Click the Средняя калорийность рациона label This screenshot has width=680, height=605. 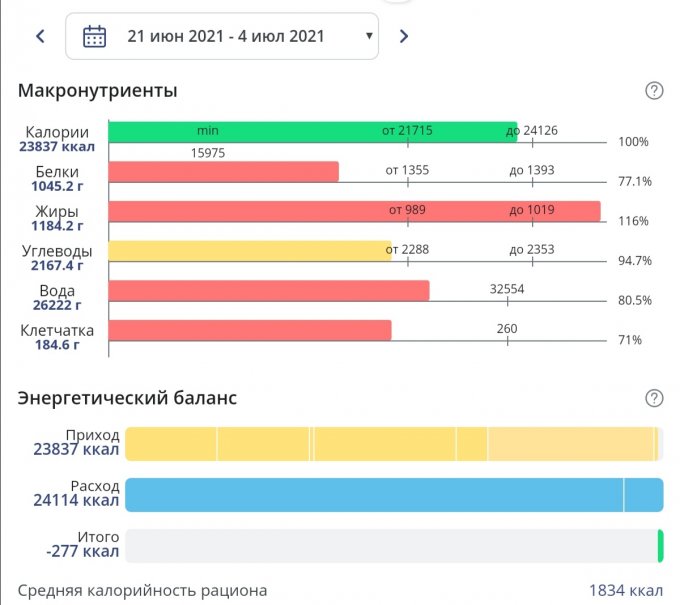[x=142, y=591]
